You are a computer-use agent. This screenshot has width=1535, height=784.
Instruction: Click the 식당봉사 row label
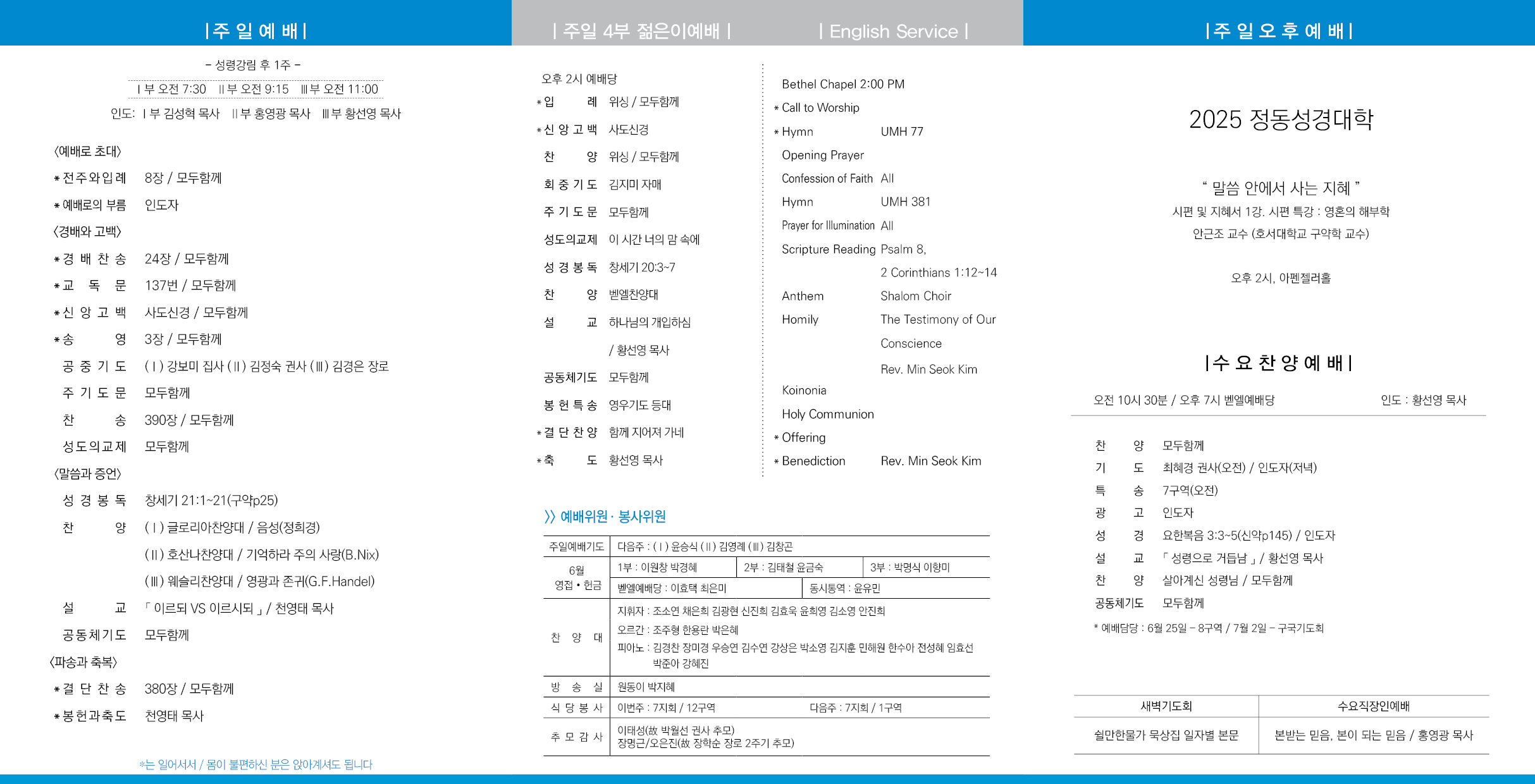click(576, 707)
